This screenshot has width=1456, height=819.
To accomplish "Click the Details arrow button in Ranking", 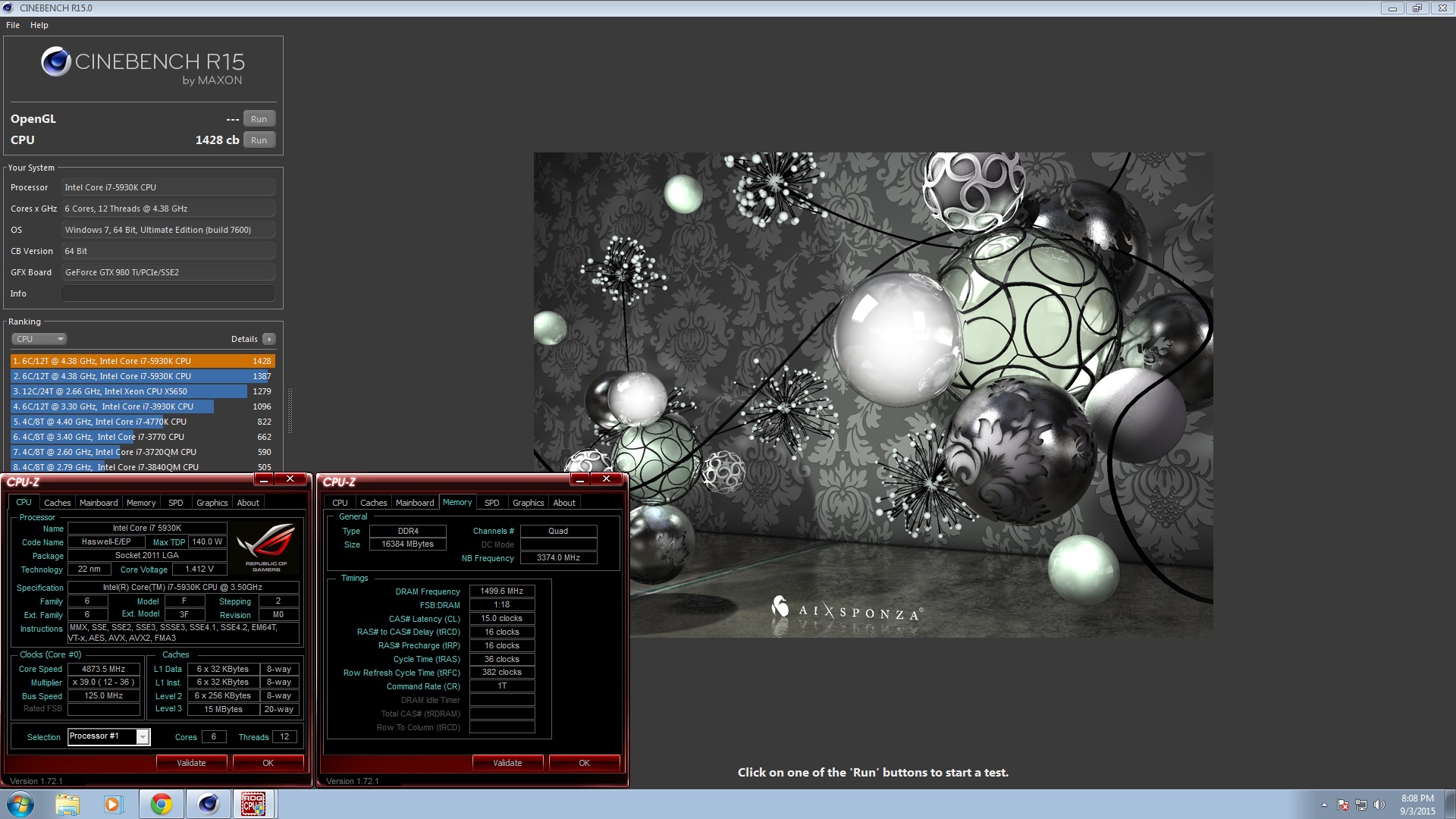I will coord(269,339).
